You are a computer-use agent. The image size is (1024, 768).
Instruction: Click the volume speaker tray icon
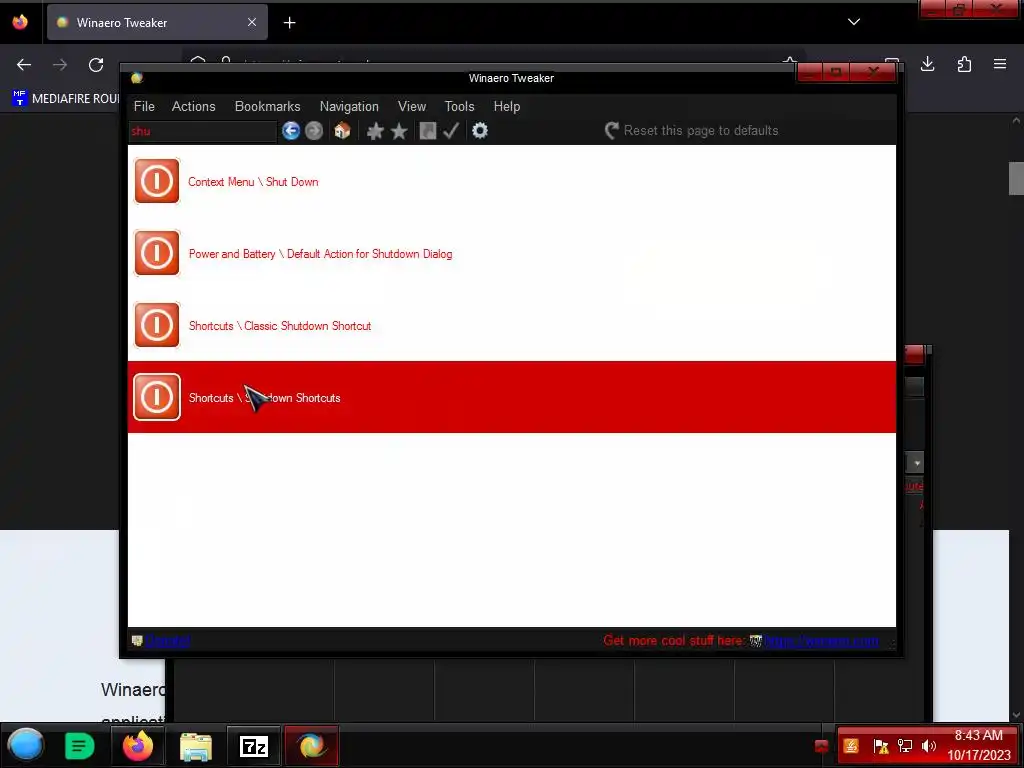[x=929, y=746]
